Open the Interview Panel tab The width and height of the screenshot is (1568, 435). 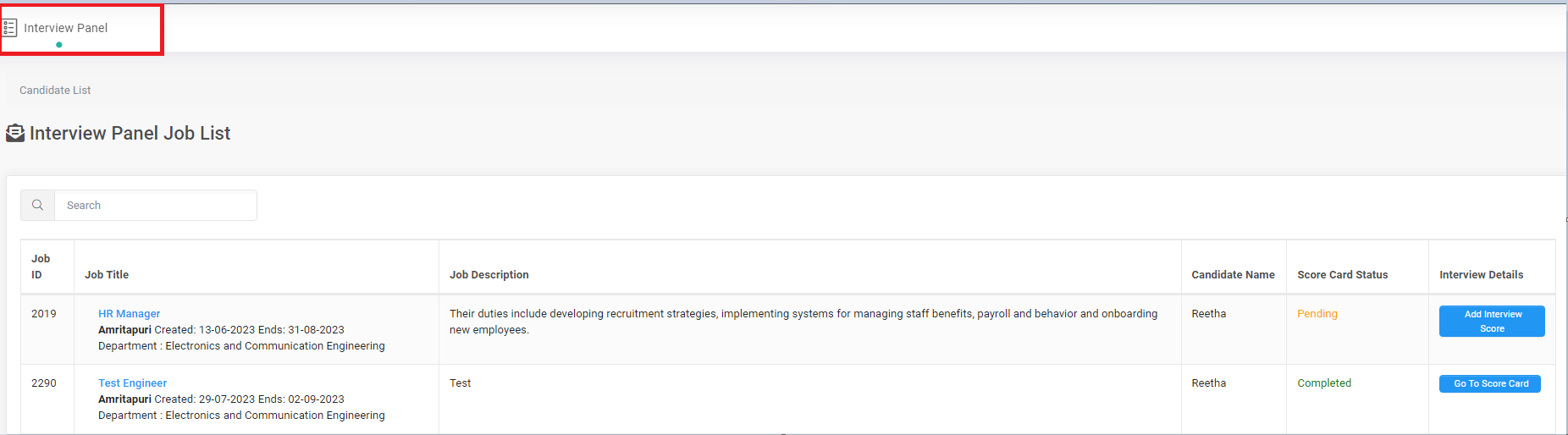[66, 28]
